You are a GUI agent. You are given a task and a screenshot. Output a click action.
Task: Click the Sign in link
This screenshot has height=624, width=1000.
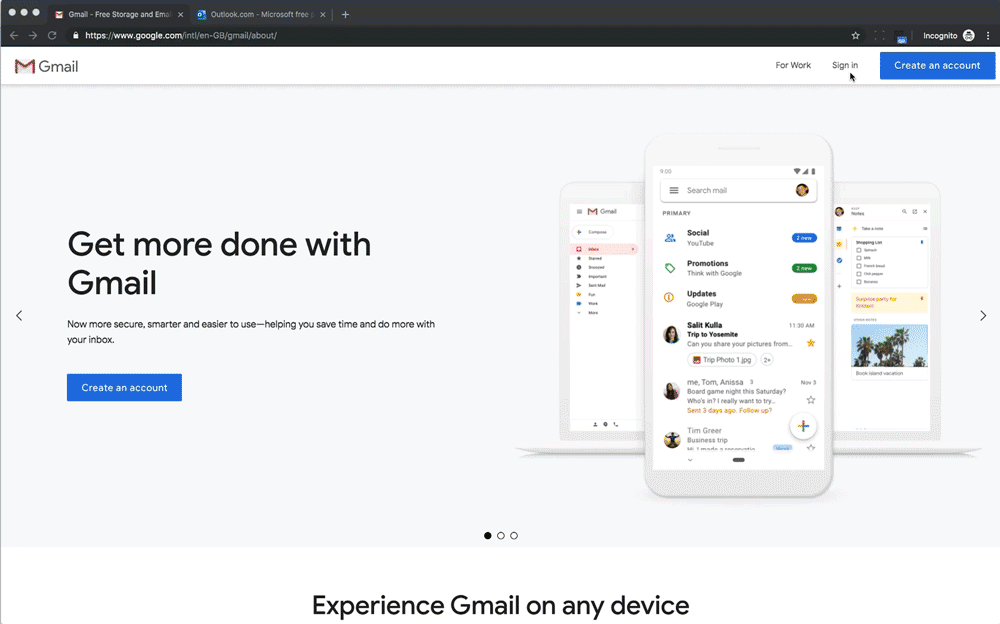click(844, 65)
